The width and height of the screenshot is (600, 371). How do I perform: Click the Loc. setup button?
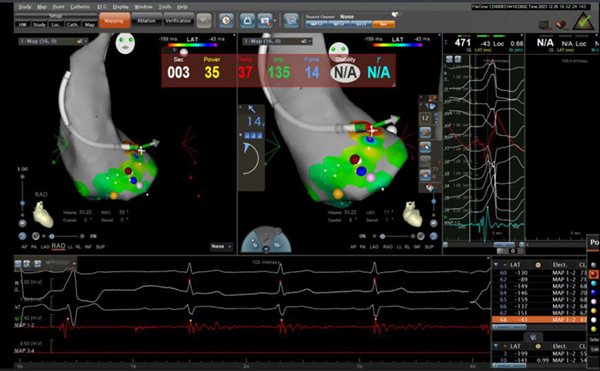pos(56,24)
